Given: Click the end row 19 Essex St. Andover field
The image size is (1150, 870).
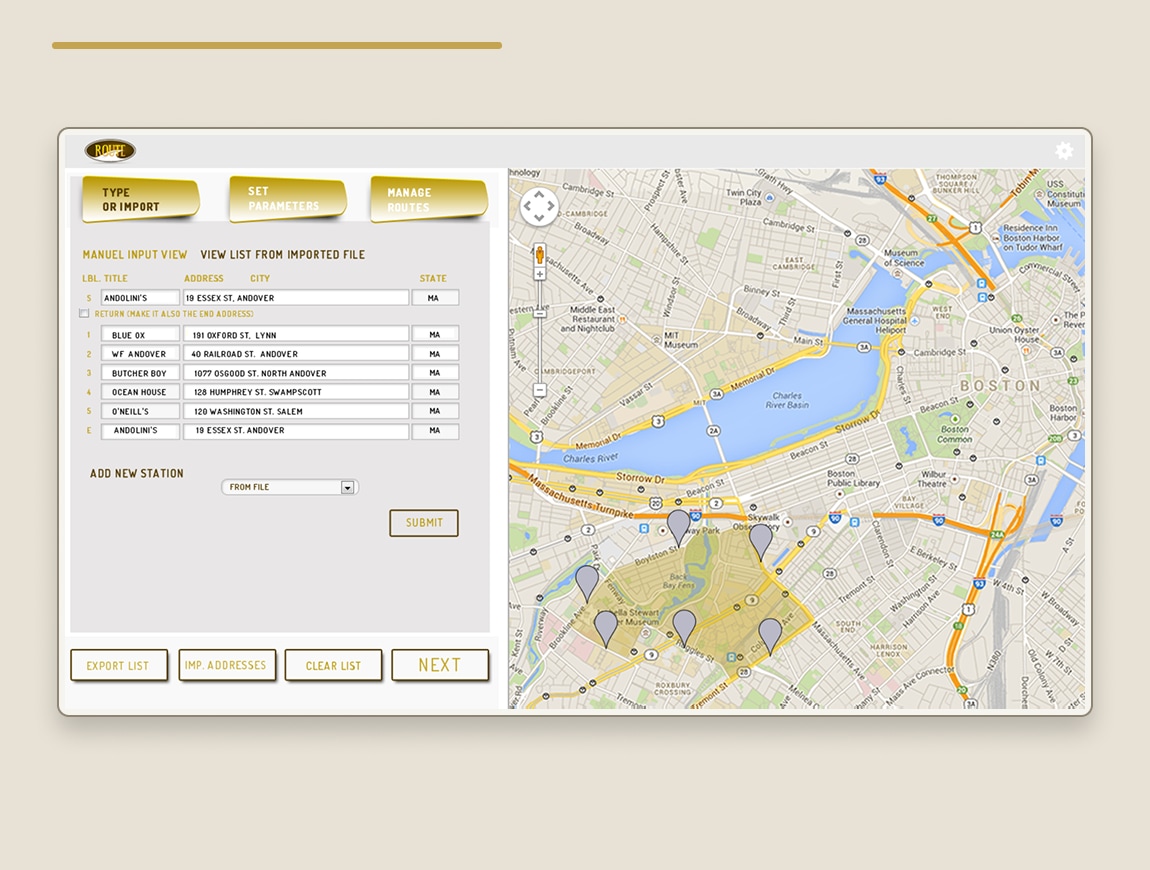Looking at the screenshot, I should 296,431.
